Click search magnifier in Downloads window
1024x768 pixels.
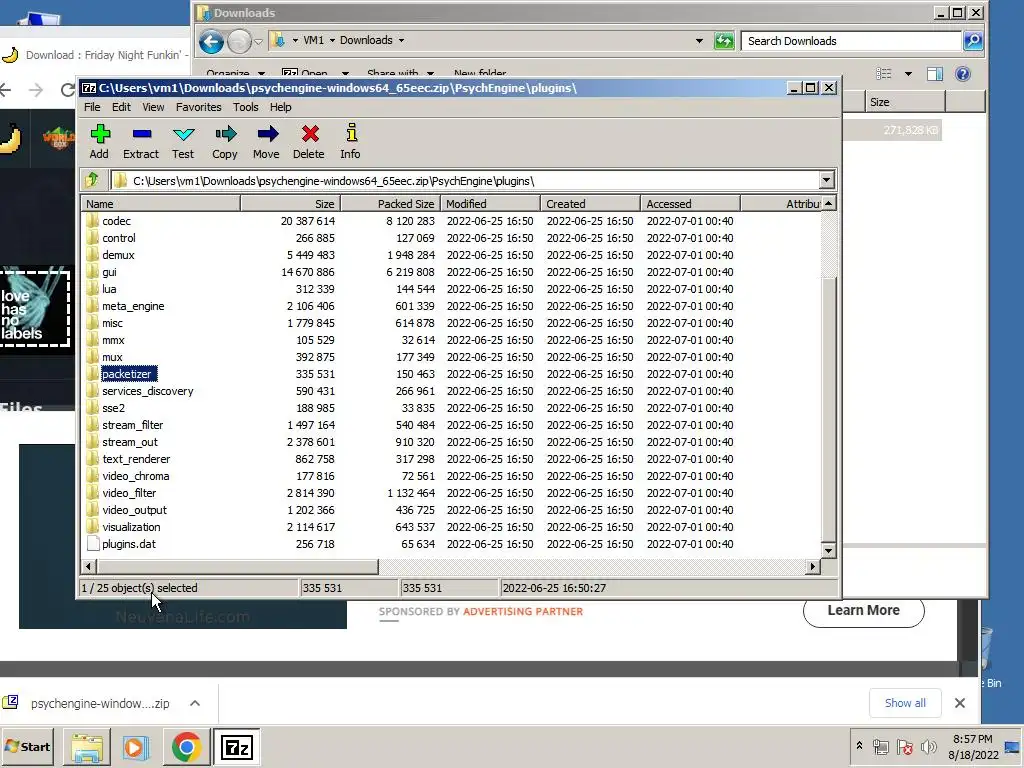(x=973, y=41)
